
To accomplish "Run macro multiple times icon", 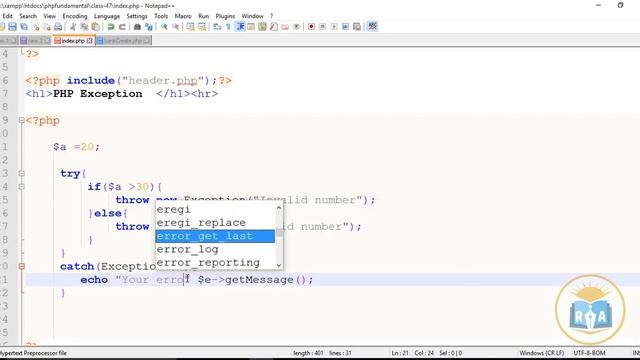I will 345,27.
